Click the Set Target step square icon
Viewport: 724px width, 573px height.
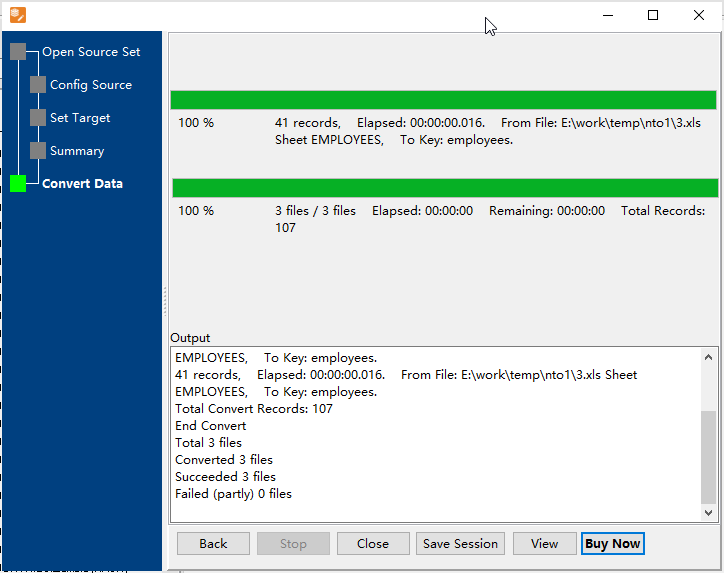(x=38, y=118)
